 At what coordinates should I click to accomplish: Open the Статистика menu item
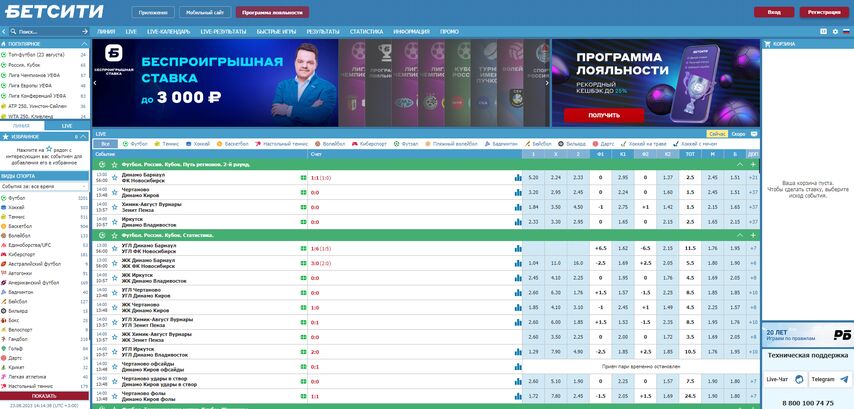click(366, 32)
